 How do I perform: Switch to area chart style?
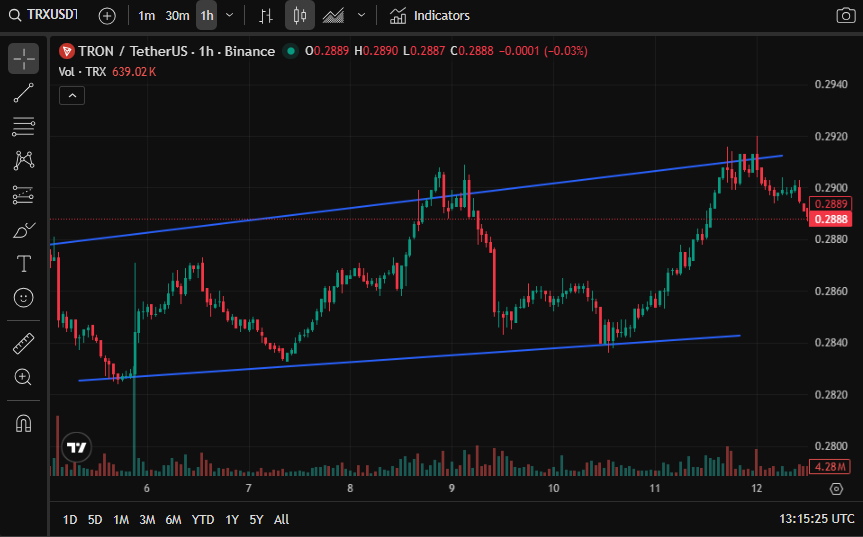tap(333, 15)
